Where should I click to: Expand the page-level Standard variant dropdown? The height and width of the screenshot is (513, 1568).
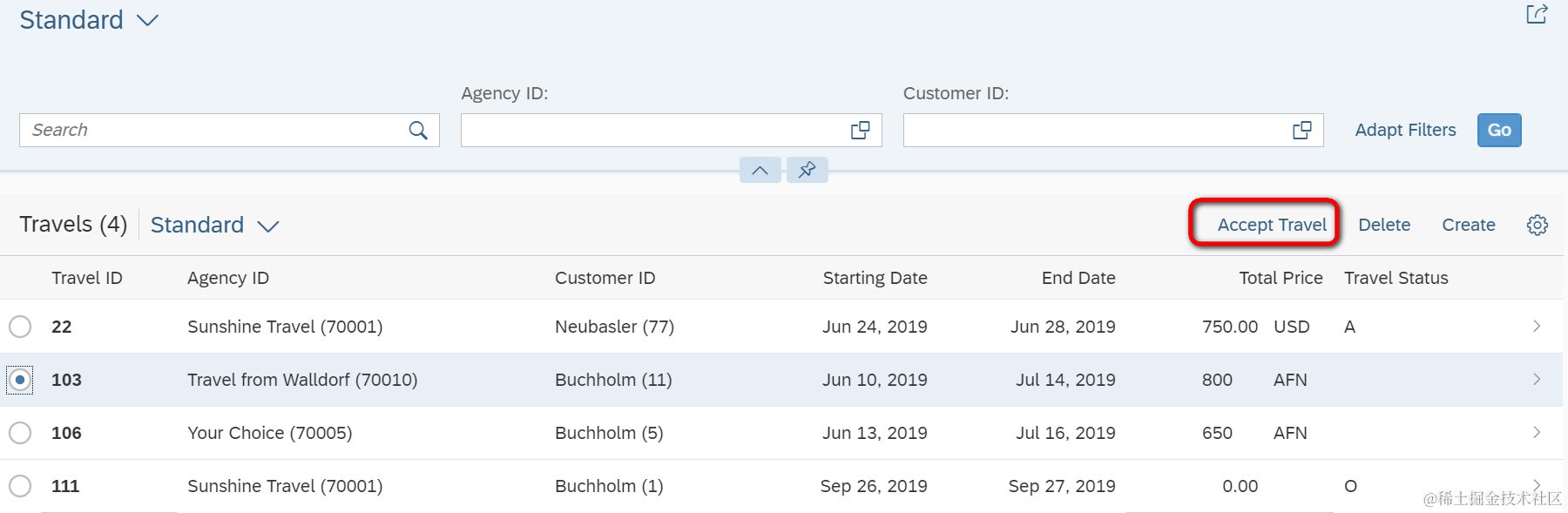pyautogui.click(x=148, y=21)
